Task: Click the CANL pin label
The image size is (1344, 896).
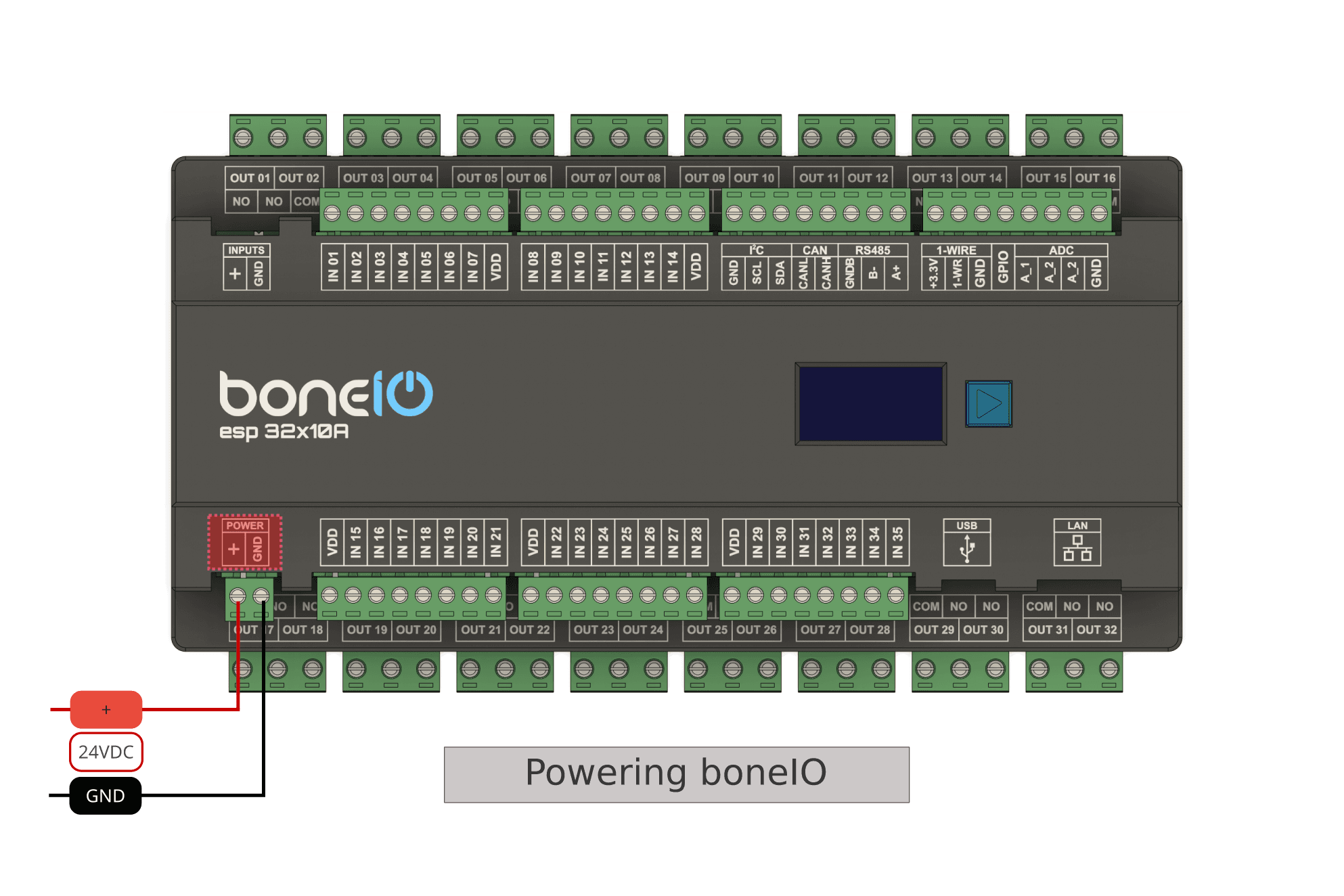Action: click(803, 273)
